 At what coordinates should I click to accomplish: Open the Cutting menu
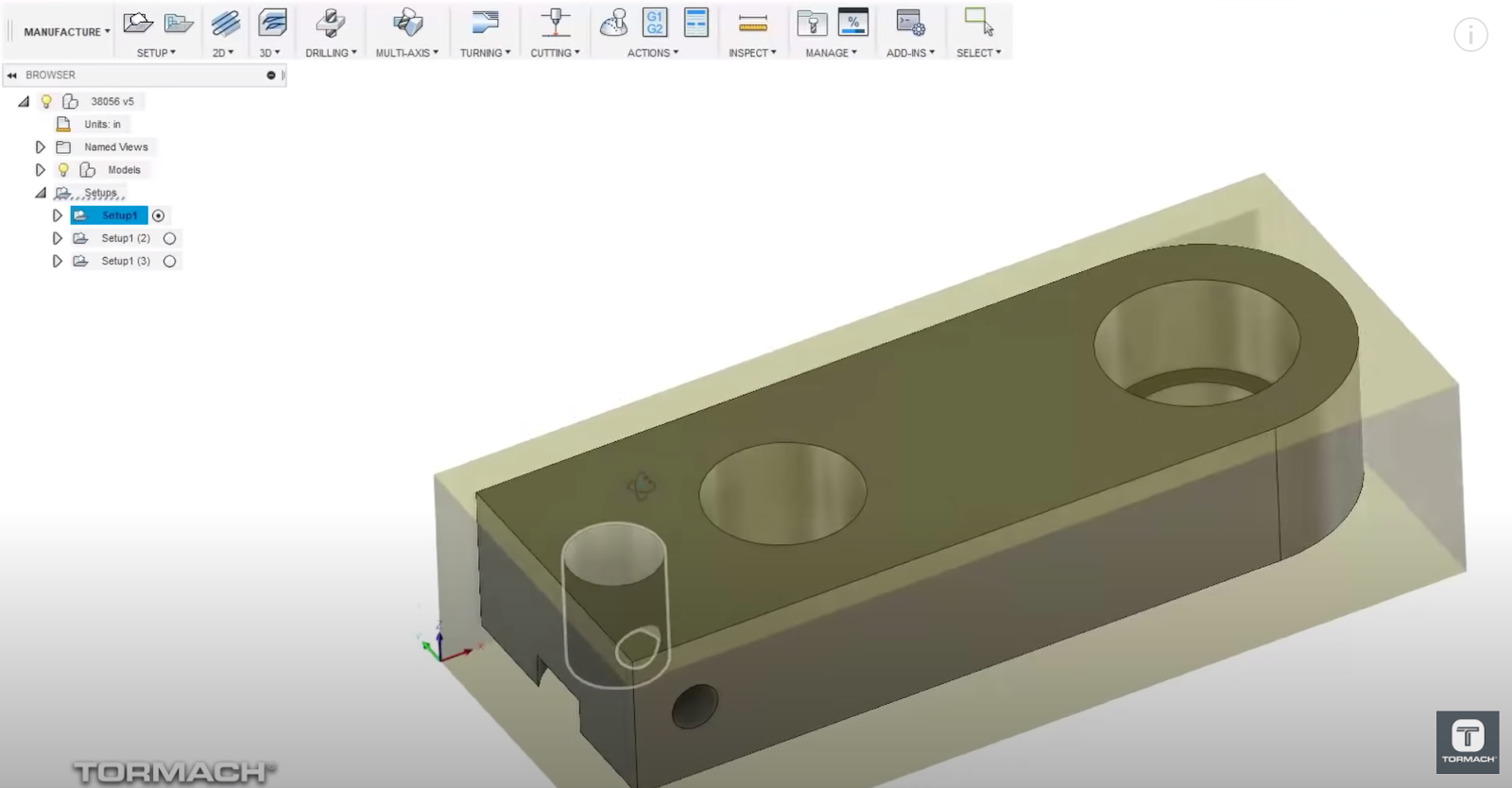(x=556, y=53)
